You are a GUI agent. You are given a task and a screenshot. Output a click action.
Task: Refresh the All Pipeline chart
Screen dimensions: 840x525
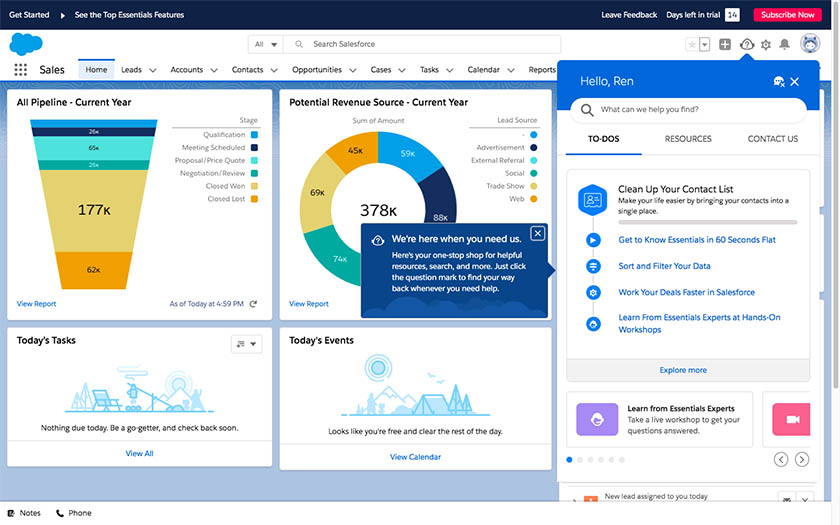point(253,304)
